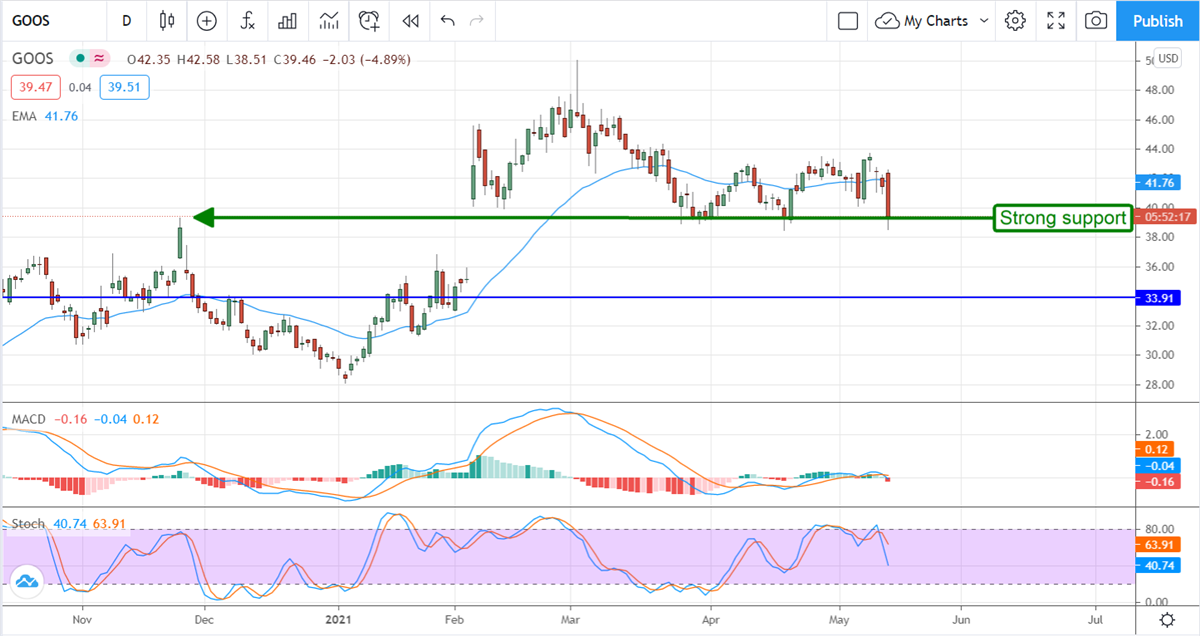Open the Indicators fx menu

click(247, 20)
